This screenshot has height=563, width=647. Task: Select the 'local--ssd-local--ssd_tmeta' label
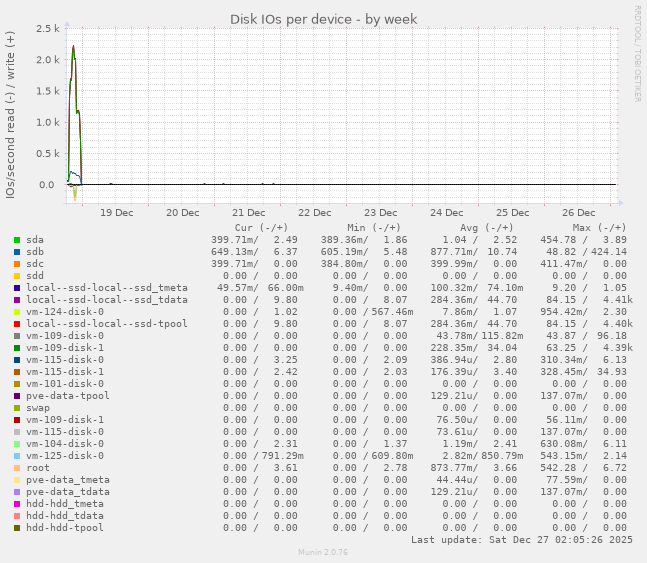tap(107, 288)
